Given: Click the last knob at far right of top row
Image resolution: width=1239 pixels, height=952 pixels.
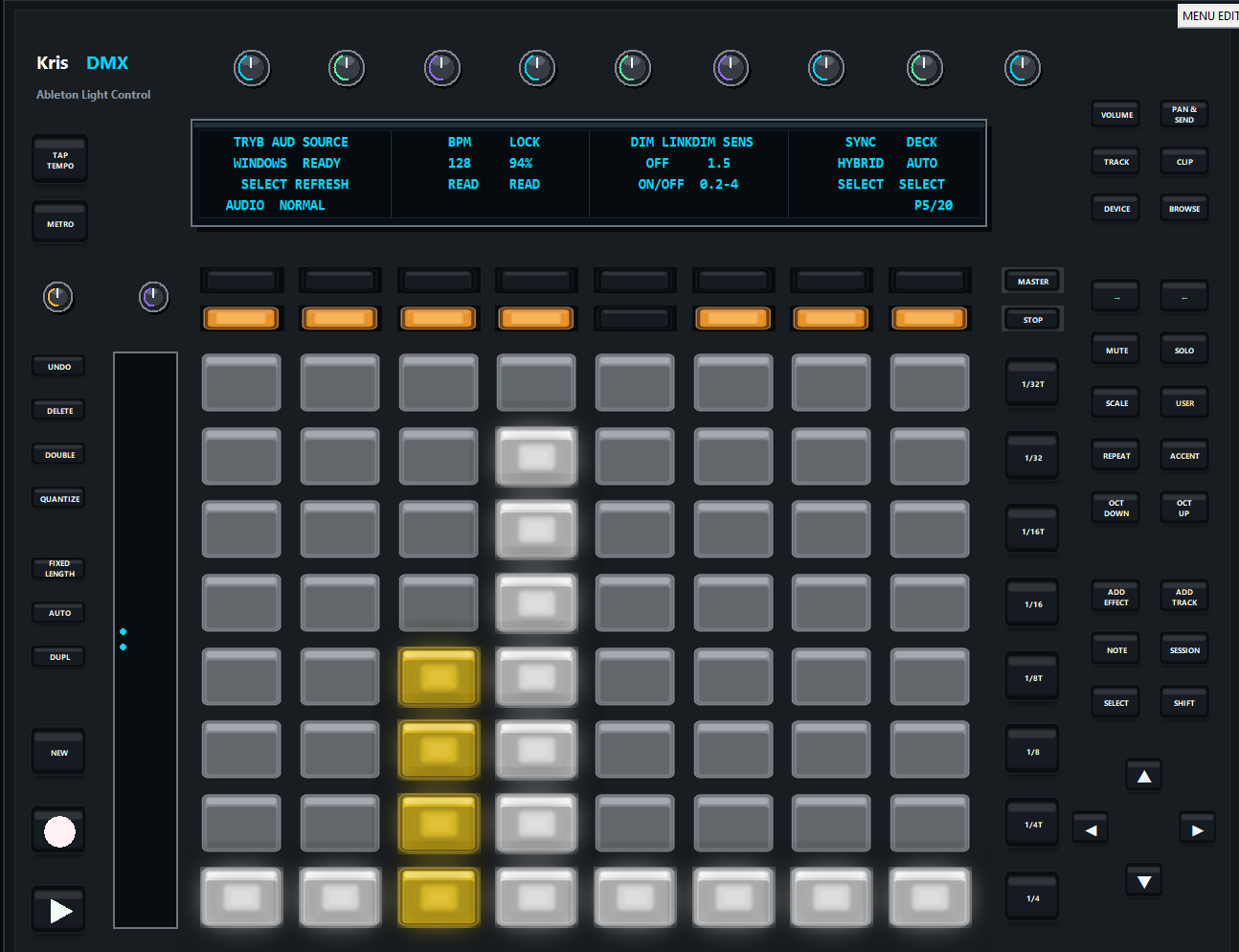Looking at the screenshot, I should coord(1022,68).
